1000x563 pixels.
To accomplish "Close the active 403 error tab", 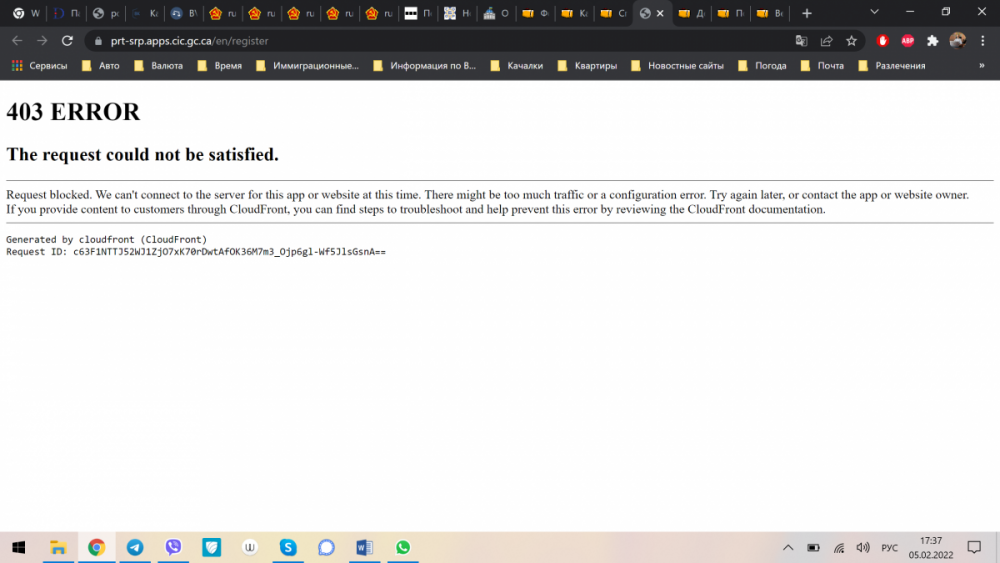I will [660, 13].
